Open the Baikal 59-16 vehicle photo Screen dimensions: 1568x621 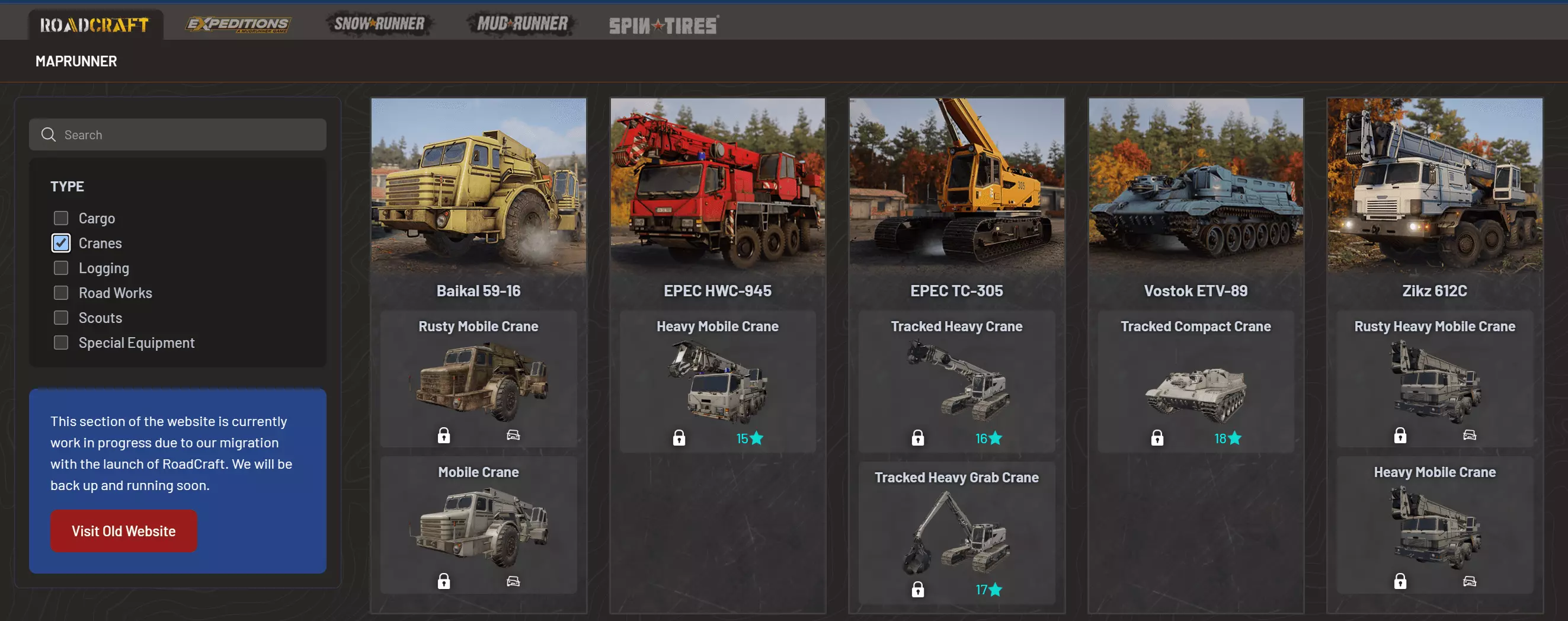479,185
